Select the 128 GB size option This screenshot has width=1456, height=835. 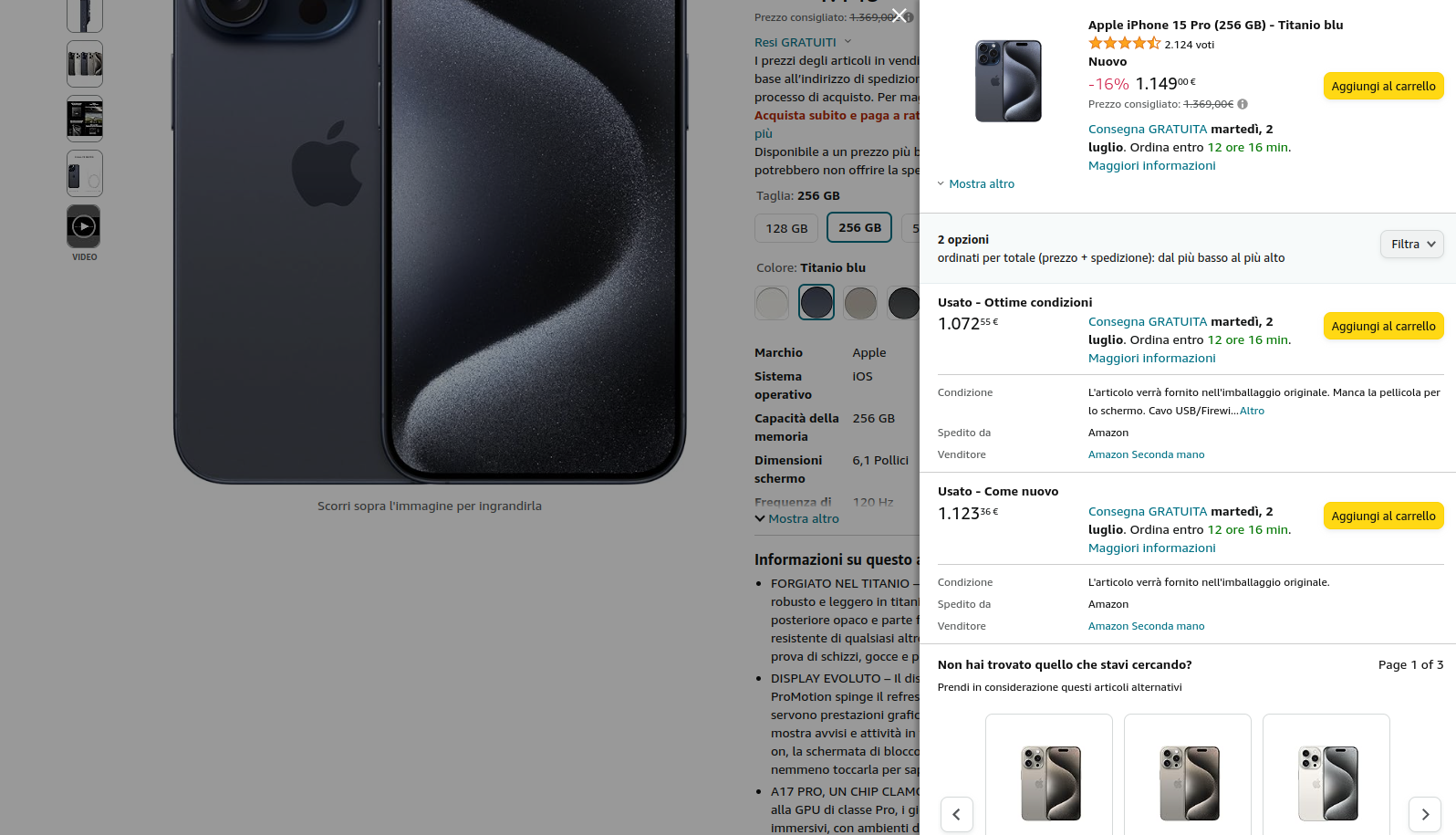click(786, 228)
